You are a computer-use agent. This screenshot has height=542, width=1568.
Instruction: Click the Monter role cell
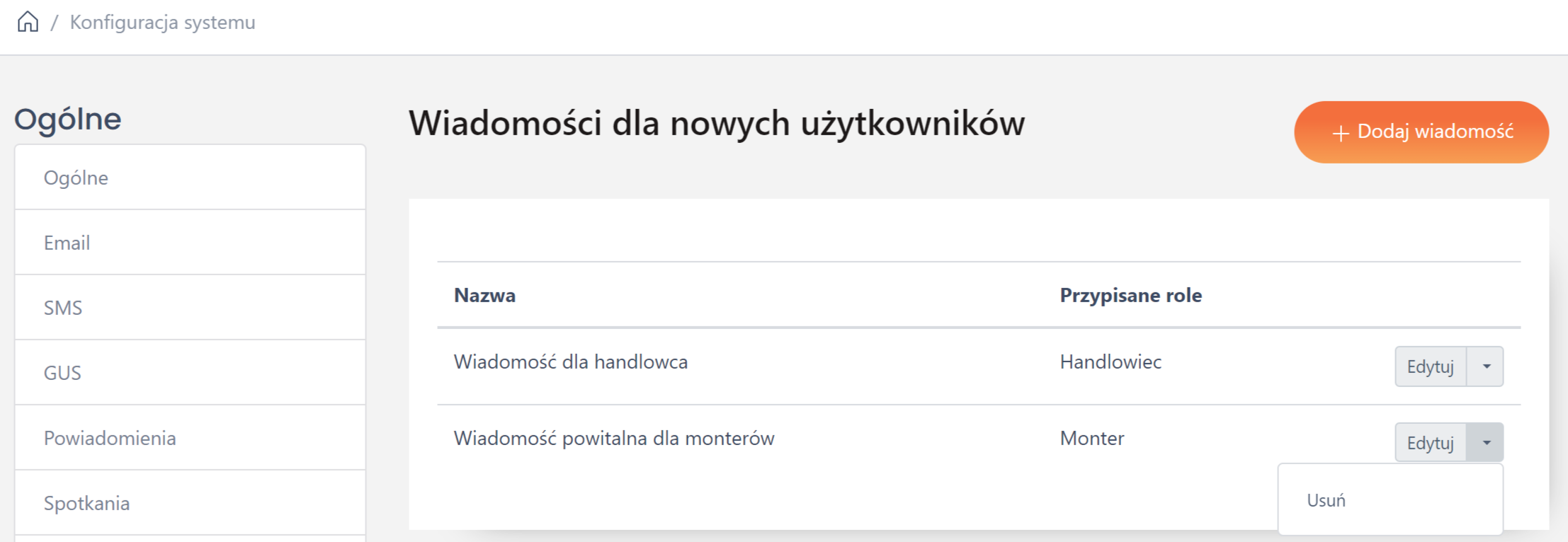coord(1091,438)
